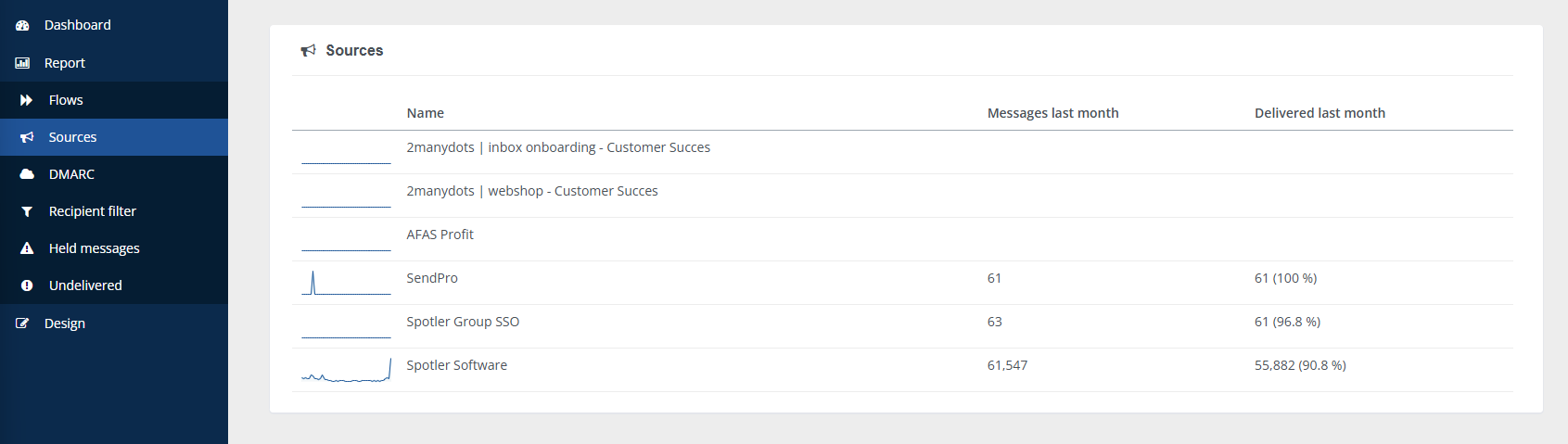Screen dimensions: 1568x444
Task: Go to the Undelivered page
Action: 85,285
